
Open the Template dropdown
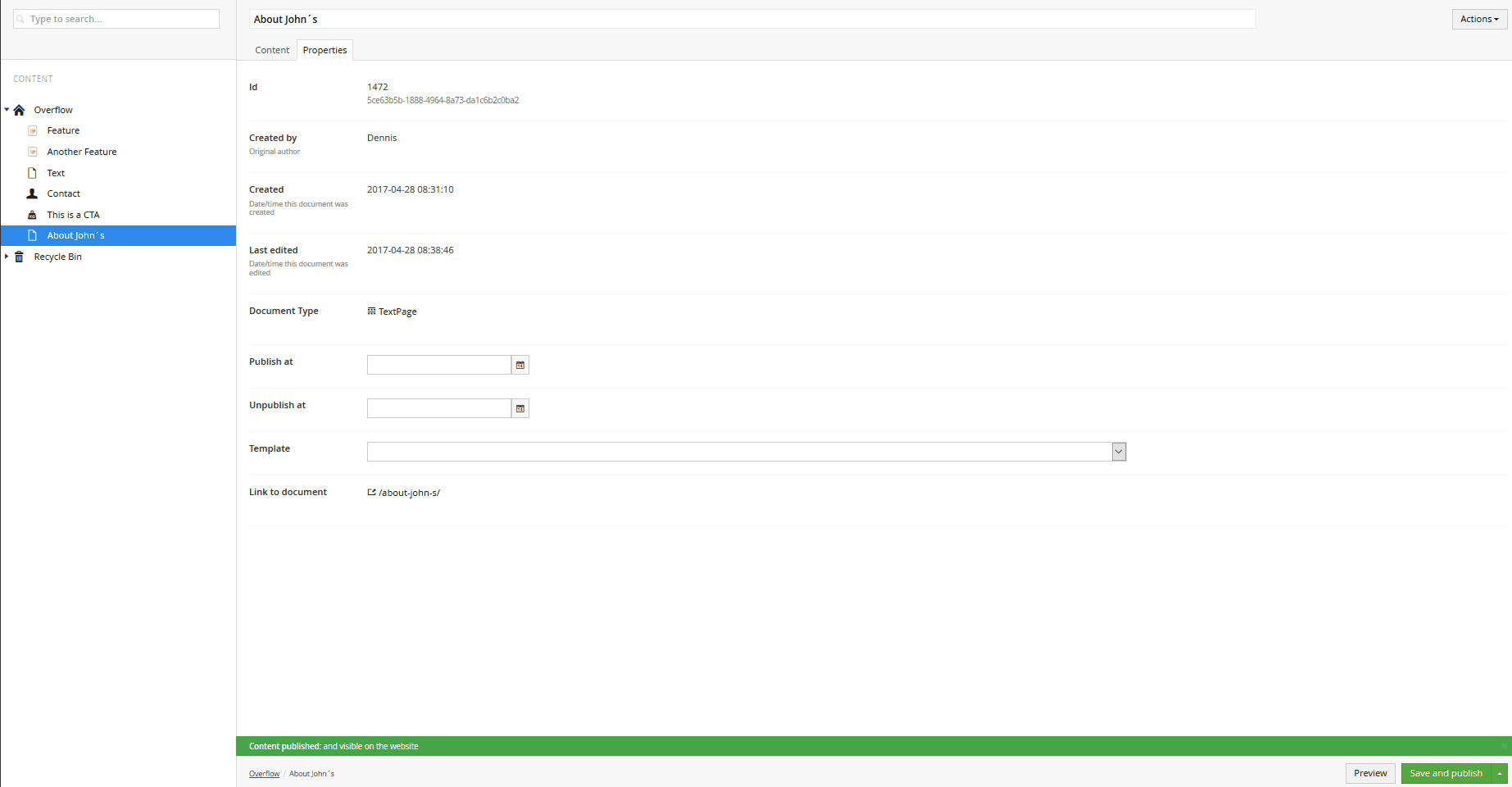1119,452
